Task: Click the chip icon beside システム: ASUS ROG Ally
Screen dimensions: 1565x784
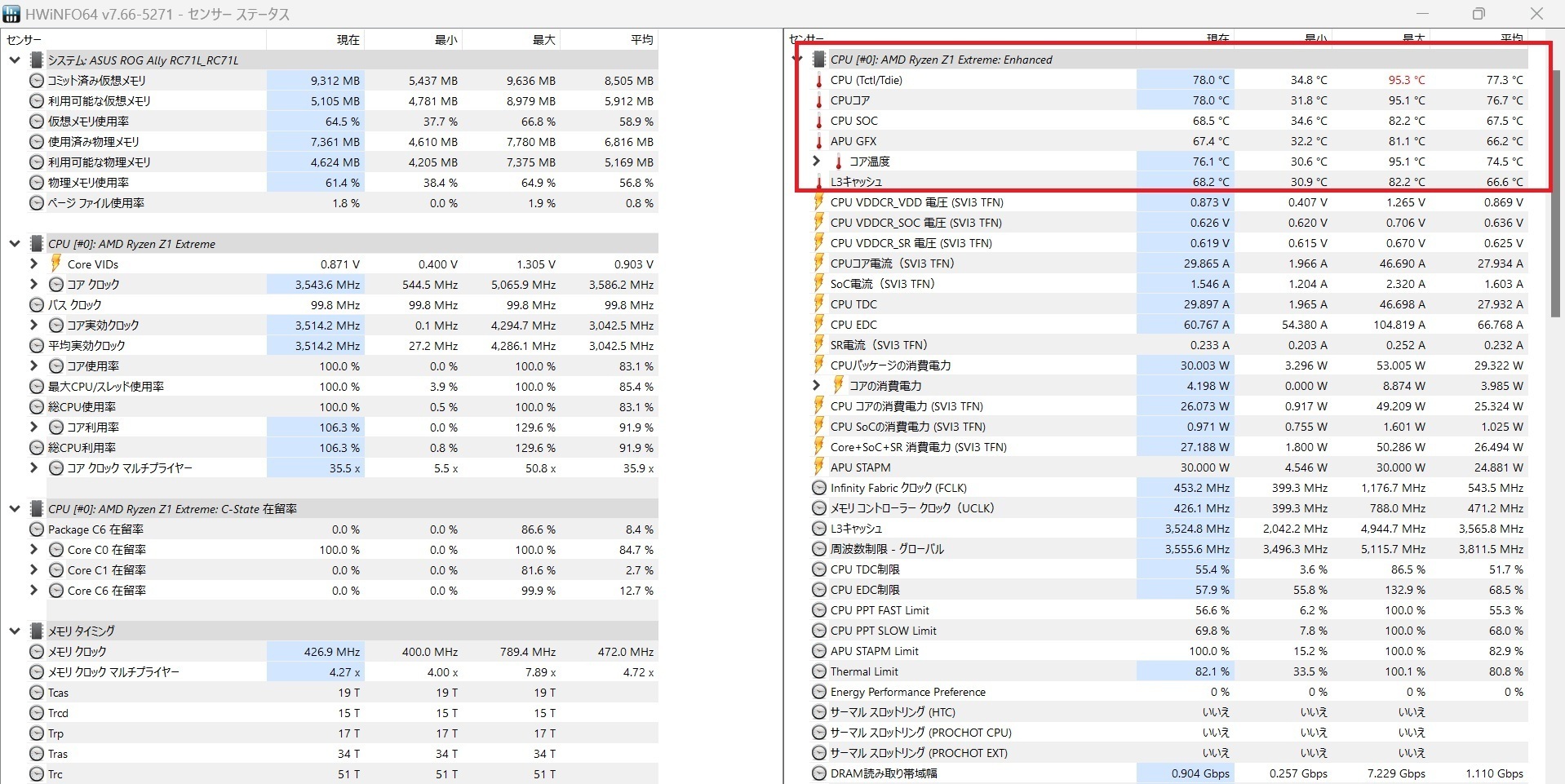Action: [x=36, y=60]
